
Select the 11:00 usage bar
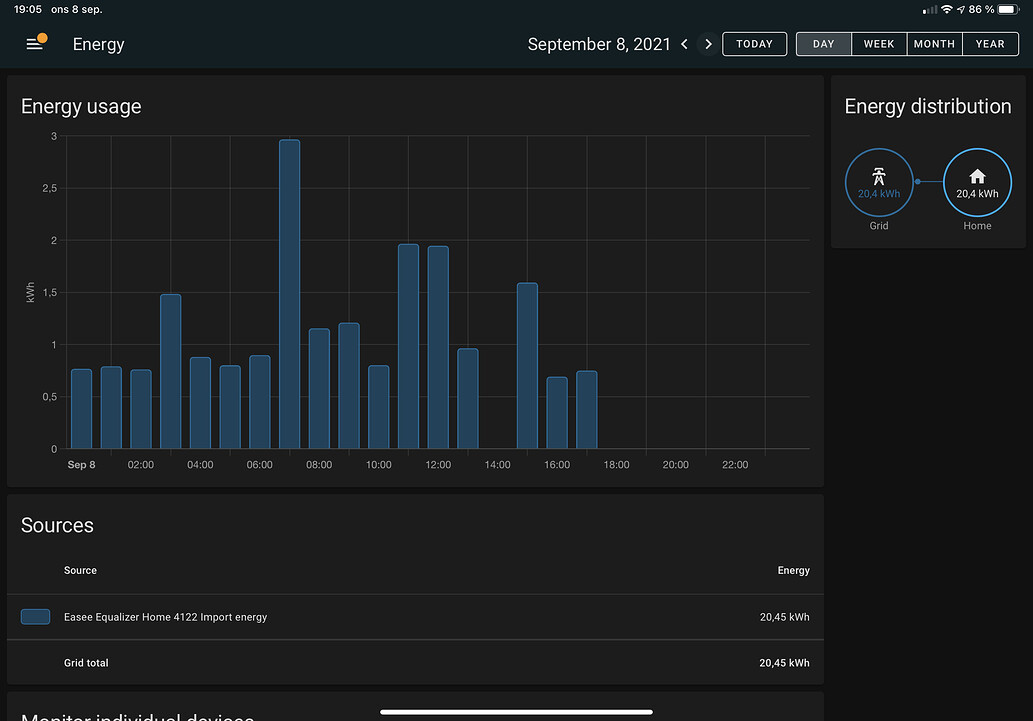tap(408, 347)
